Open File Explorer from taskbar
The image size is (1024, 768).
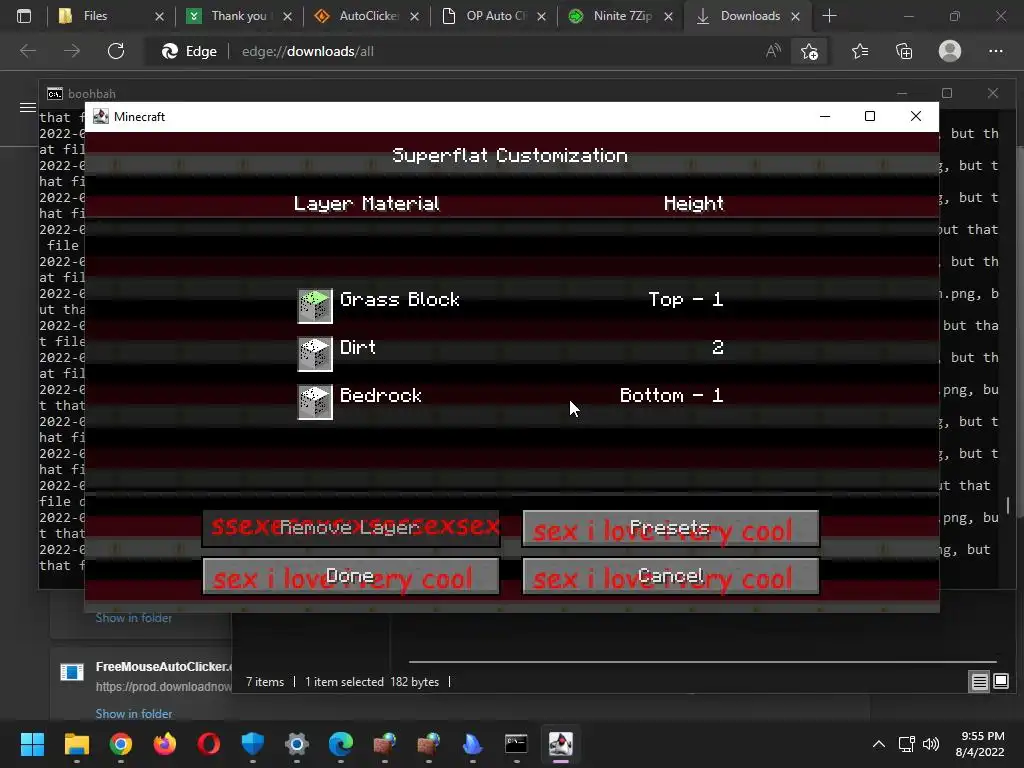coord(76,744)
